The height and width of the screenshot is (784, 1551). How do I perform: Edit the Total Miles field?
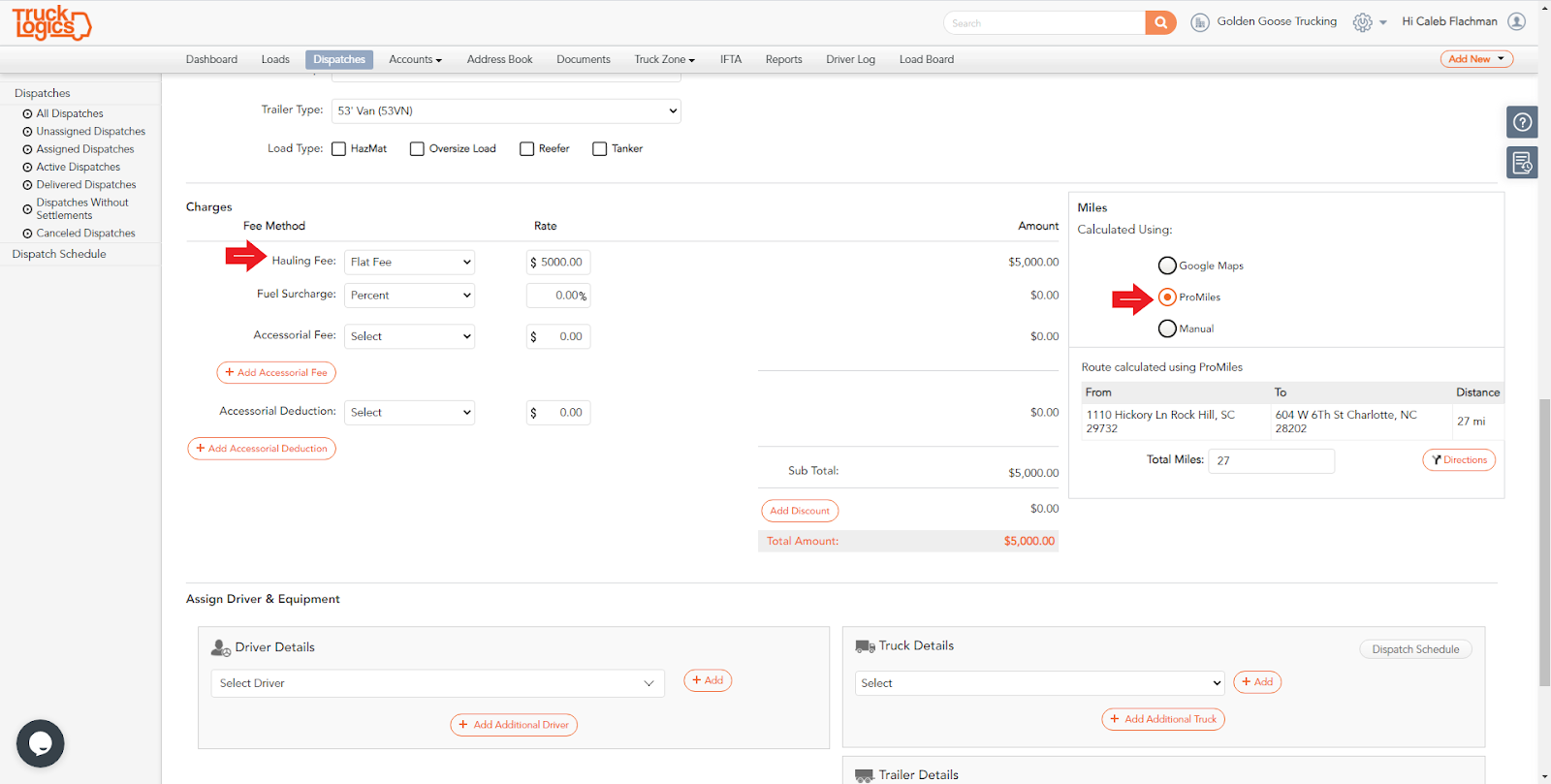[1271, 460]
